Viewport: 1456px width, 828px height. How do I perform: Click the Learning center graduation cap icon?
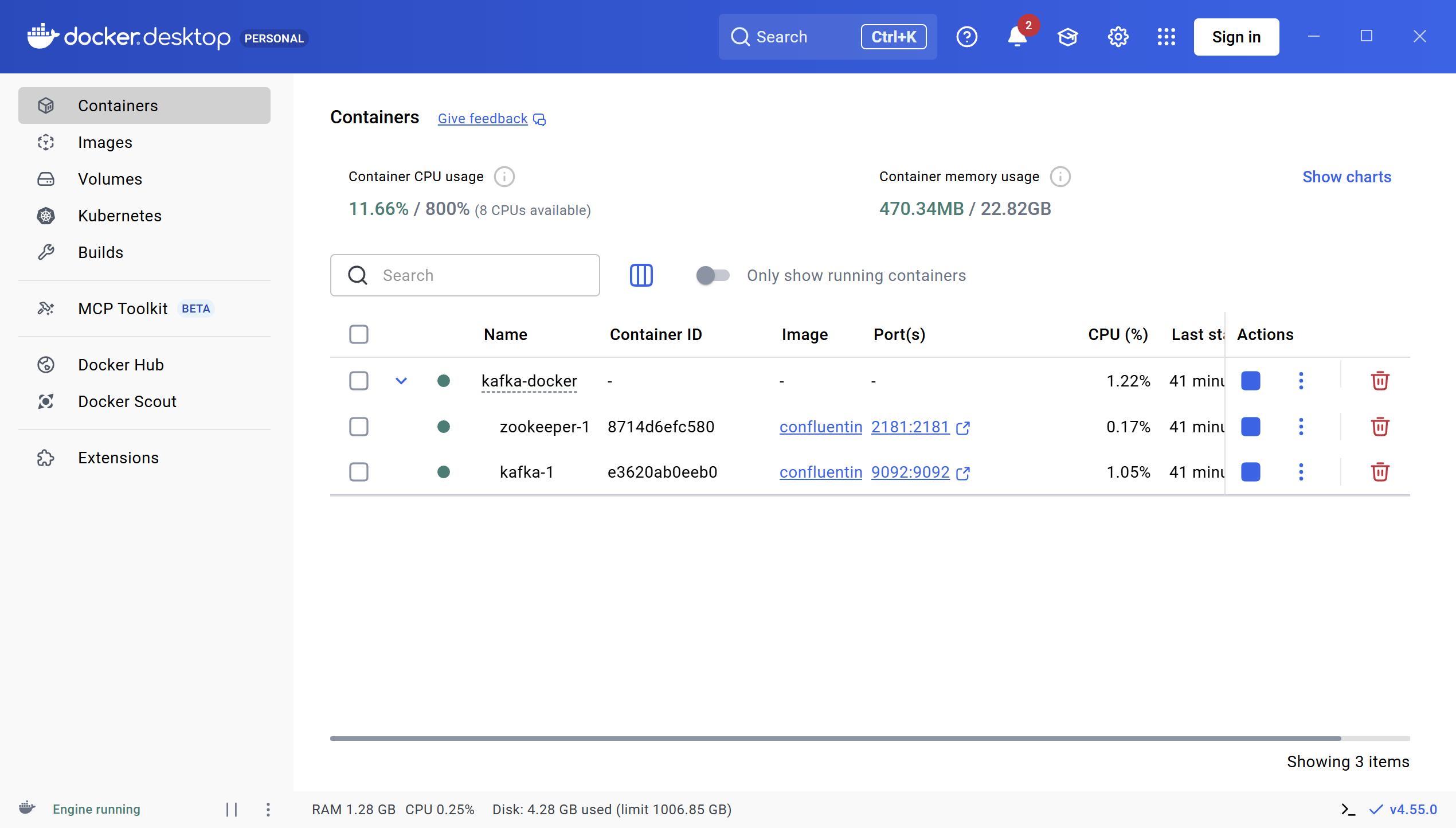1067,37
